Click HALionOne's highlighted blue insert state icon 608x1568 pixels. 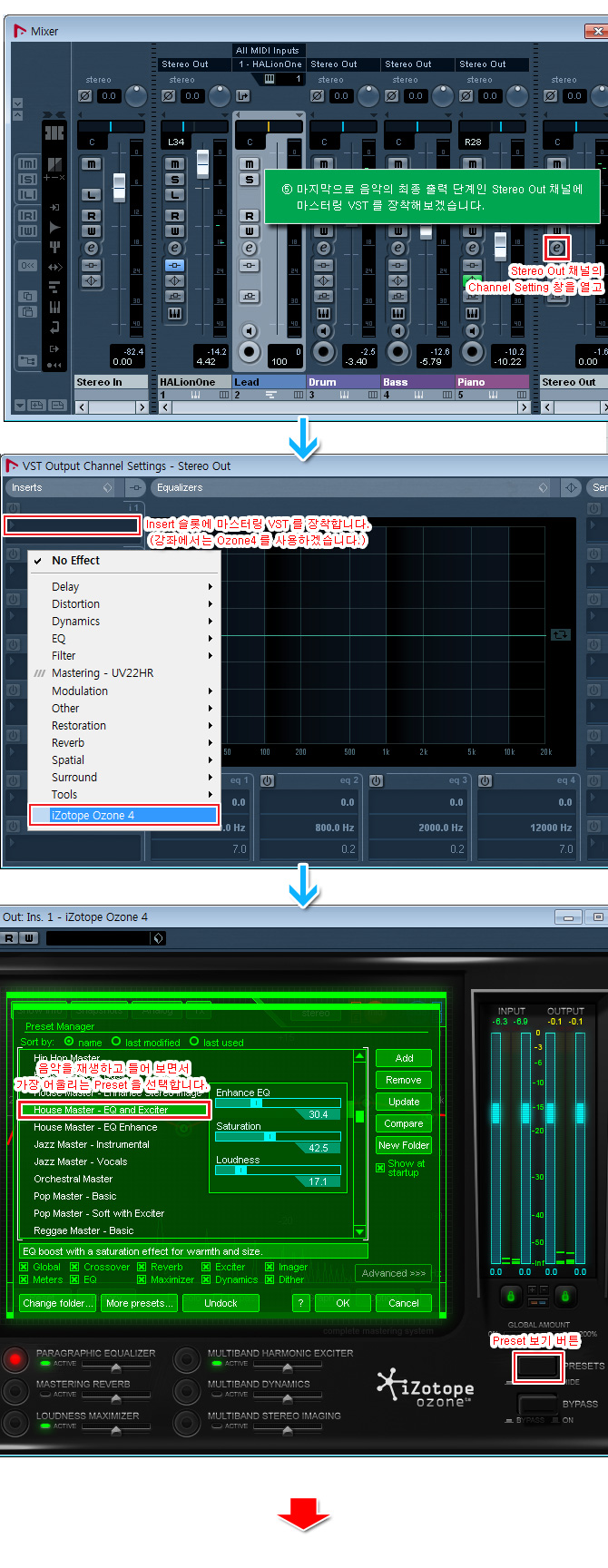pos(174,265)
